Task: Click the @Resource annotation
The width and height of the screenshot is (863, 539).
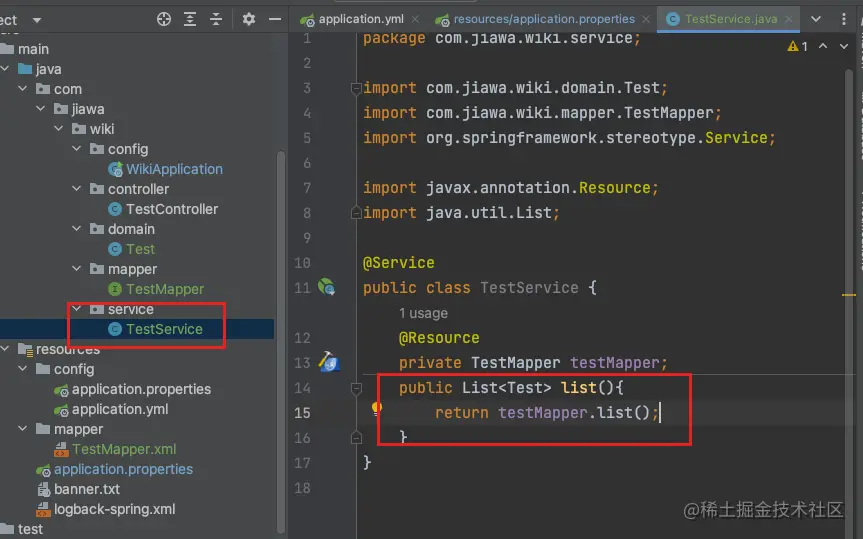Action: click(x=439, y=337)
